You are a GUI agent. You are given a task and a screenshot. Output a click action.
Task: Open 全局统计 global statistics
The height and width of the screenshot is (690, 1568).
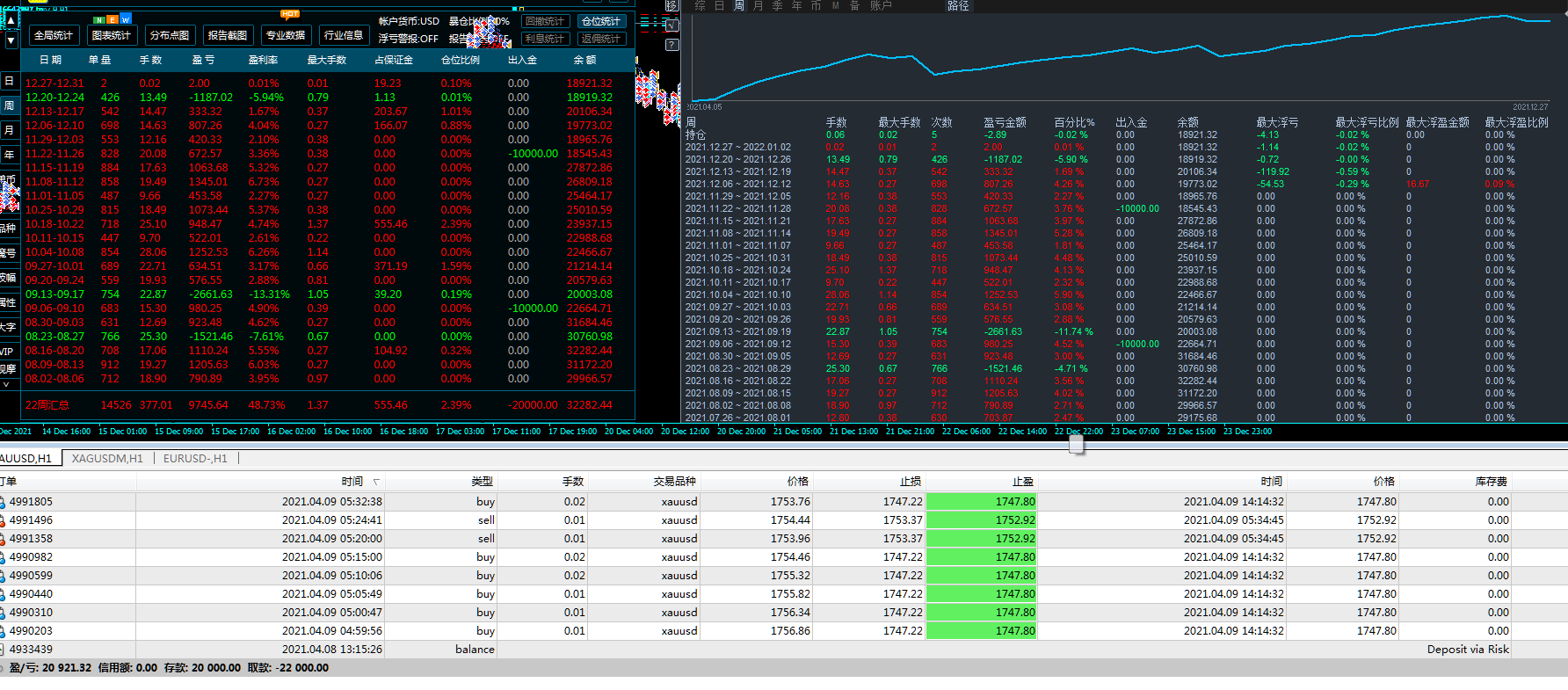(x=54, y=35)
